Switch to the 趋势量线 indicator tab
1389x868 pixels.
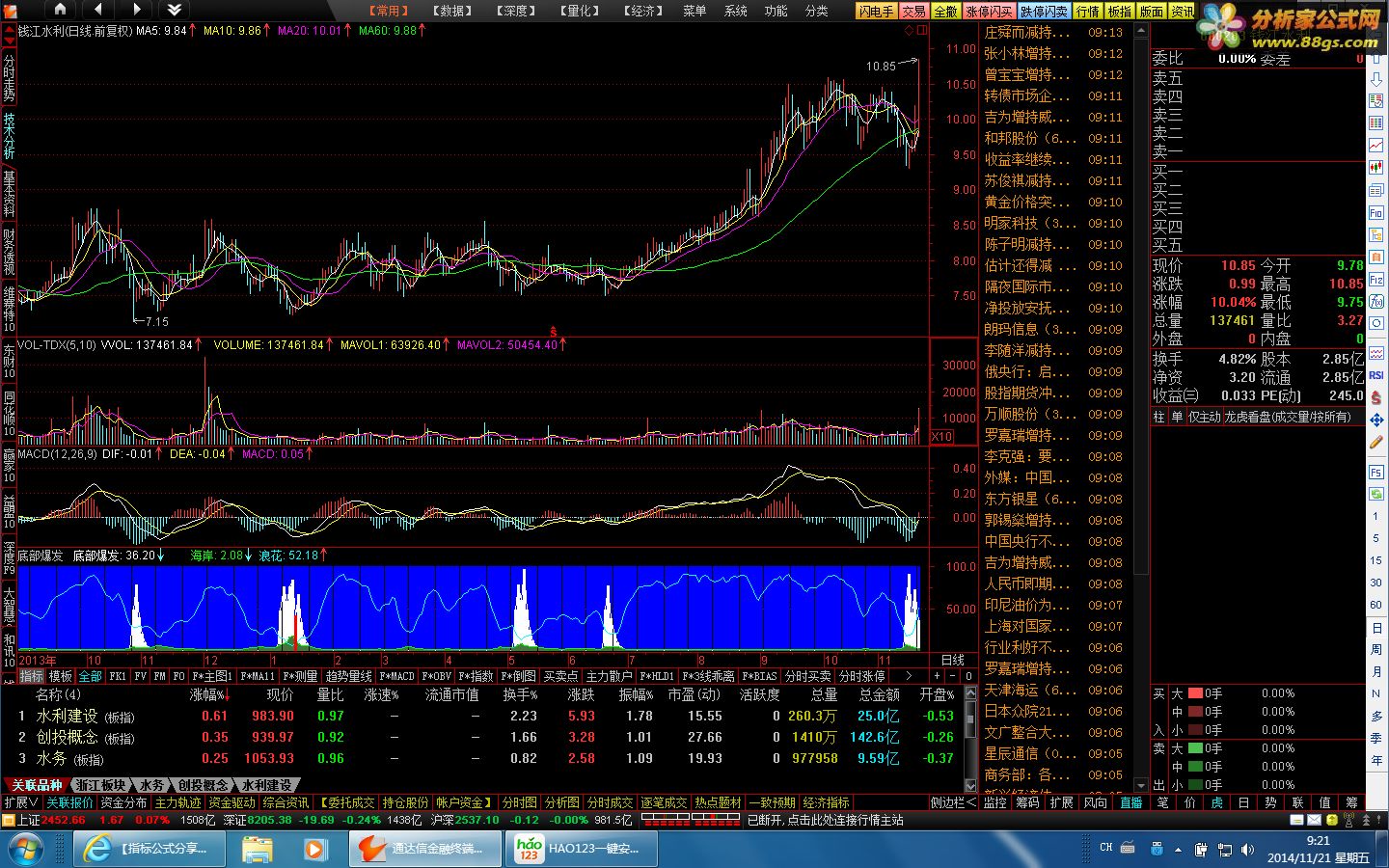(x=348, y=676)
